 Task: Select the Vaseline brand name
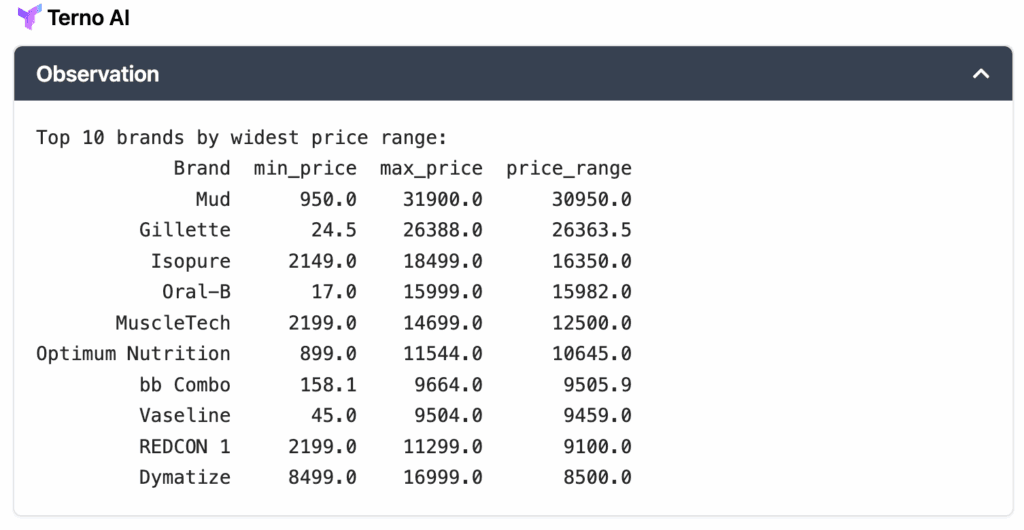[x=185, y=415]
